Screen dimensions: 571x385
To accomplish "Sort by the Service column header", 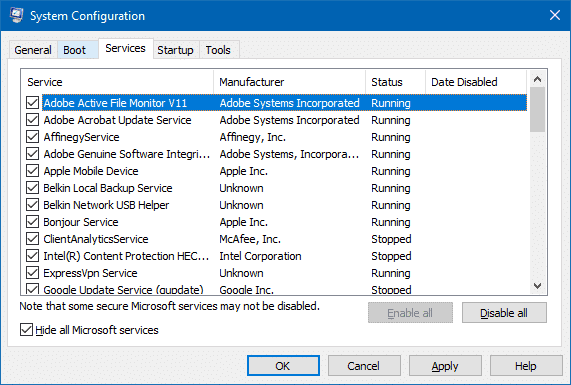I will [x=117, y=82].
